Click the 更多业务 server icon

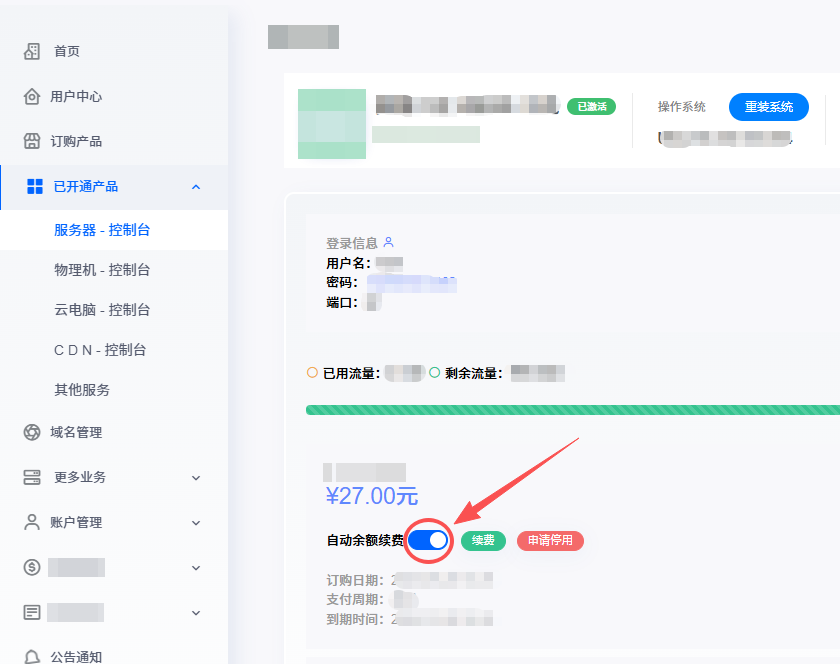[32, 477]
